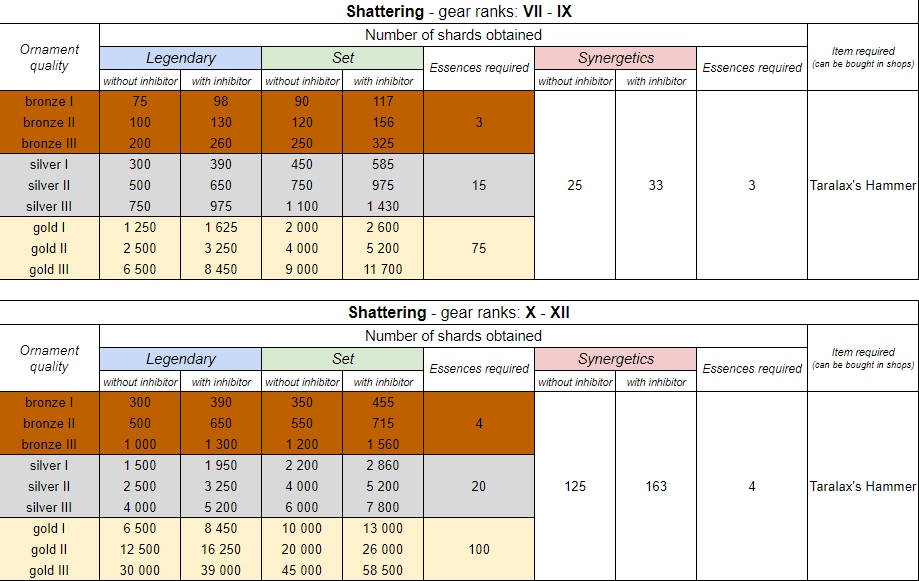Select the Synergetics header in the VII - IX table

pos(615,58)
